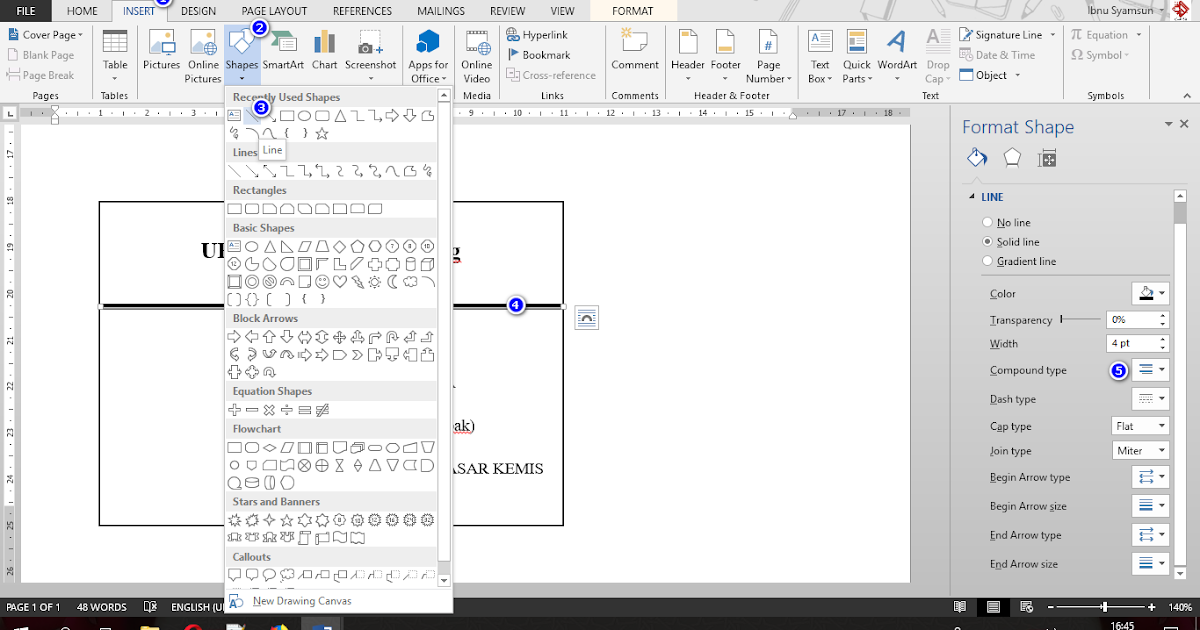1200x630 pixels.
Task: Open the Cap type Flat dropdown
Action: 1140,426
